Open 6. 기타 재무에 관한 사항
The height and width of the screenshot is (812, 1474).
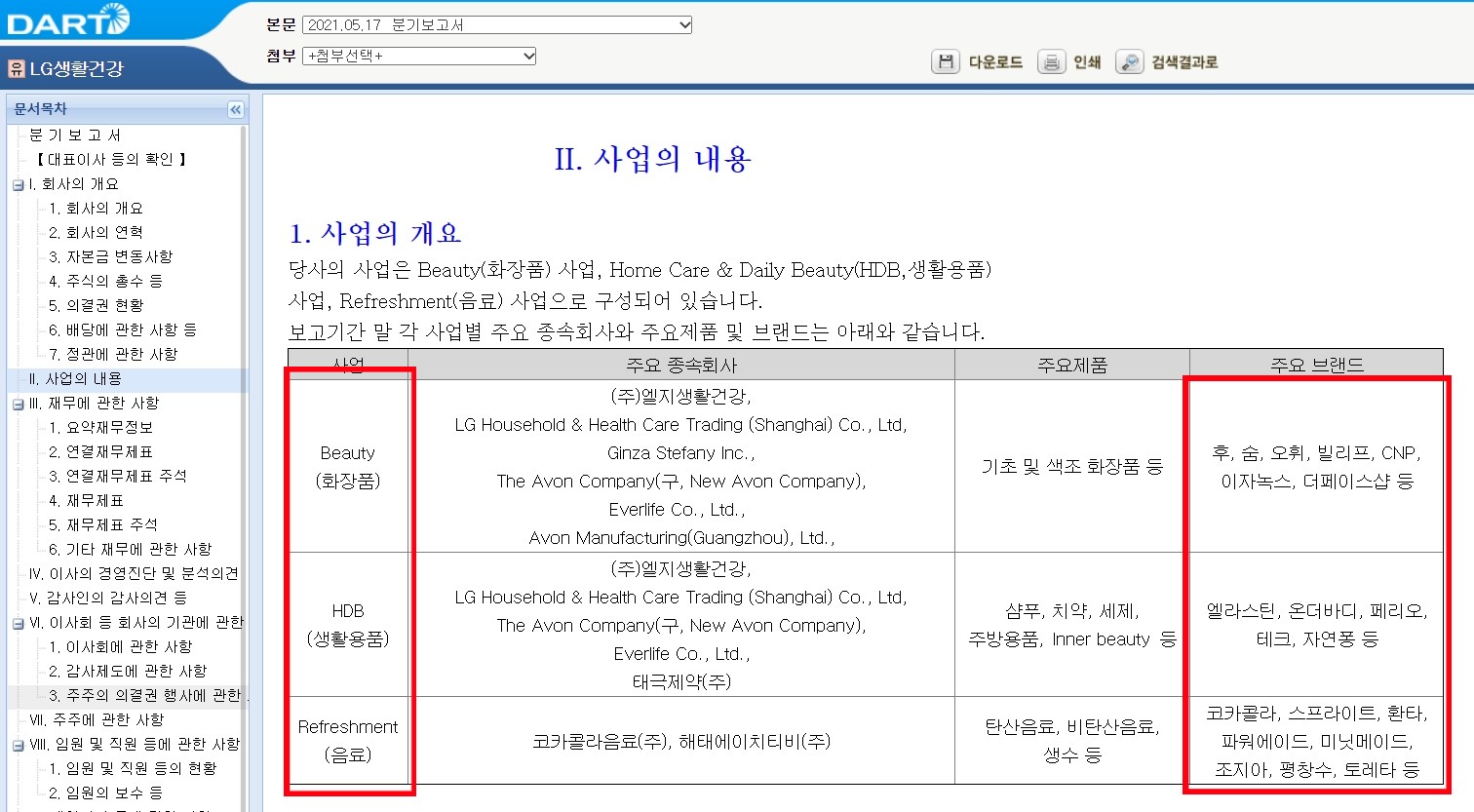pyautogui.click(x=130, y=549)
